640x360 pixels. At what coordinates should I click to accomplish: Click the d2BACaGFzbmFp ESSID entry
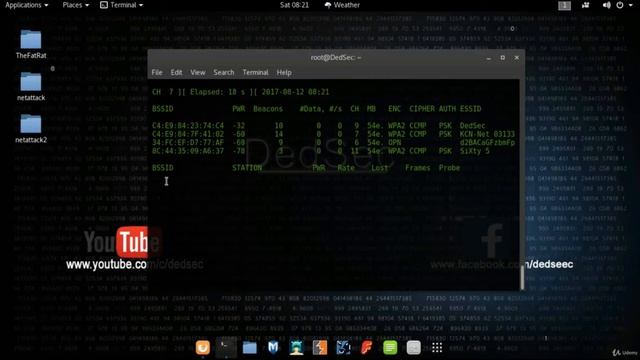point(487,142)
